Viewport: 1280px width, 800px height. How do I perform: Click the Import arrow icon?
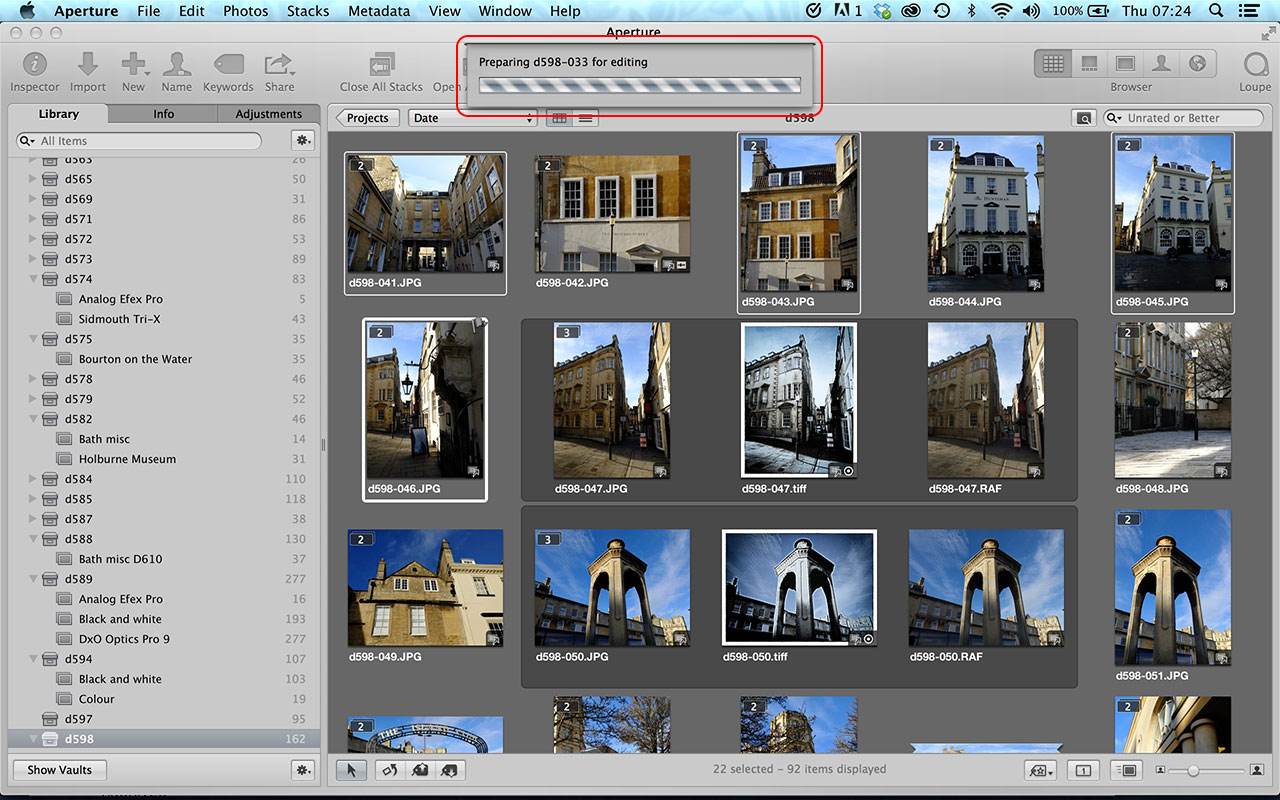[88, 65]
